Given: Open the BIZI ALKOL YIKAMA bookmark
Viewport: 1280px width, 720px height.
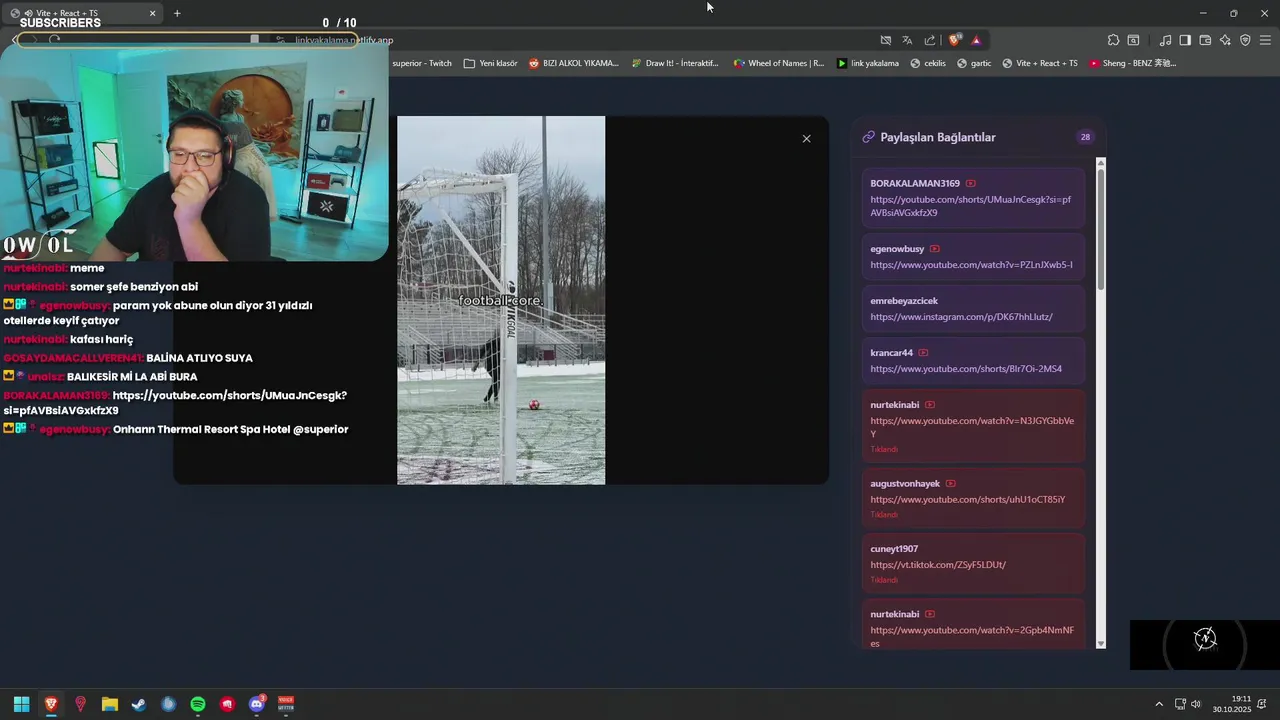Looking at the screenshot, I should 574,63.
